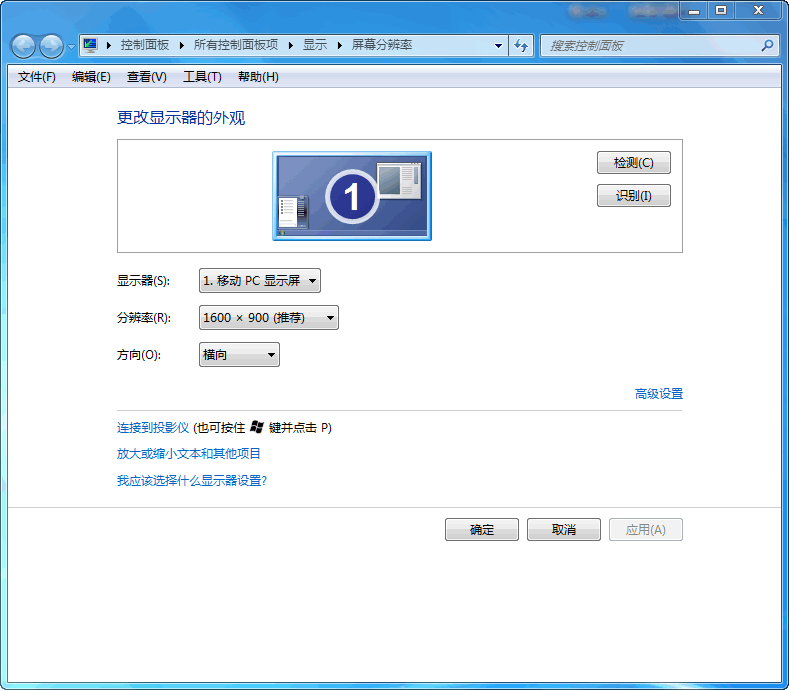Open the 显示器 display selection dropdown

click(260, 281)
